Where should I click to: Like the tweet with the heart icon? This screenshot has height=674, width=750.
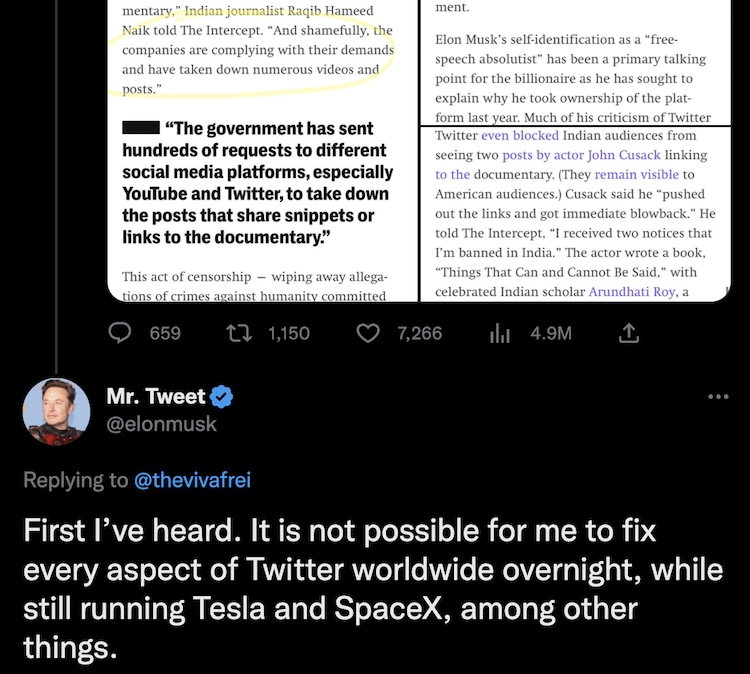pyautogui.click(x=368, y=333)
